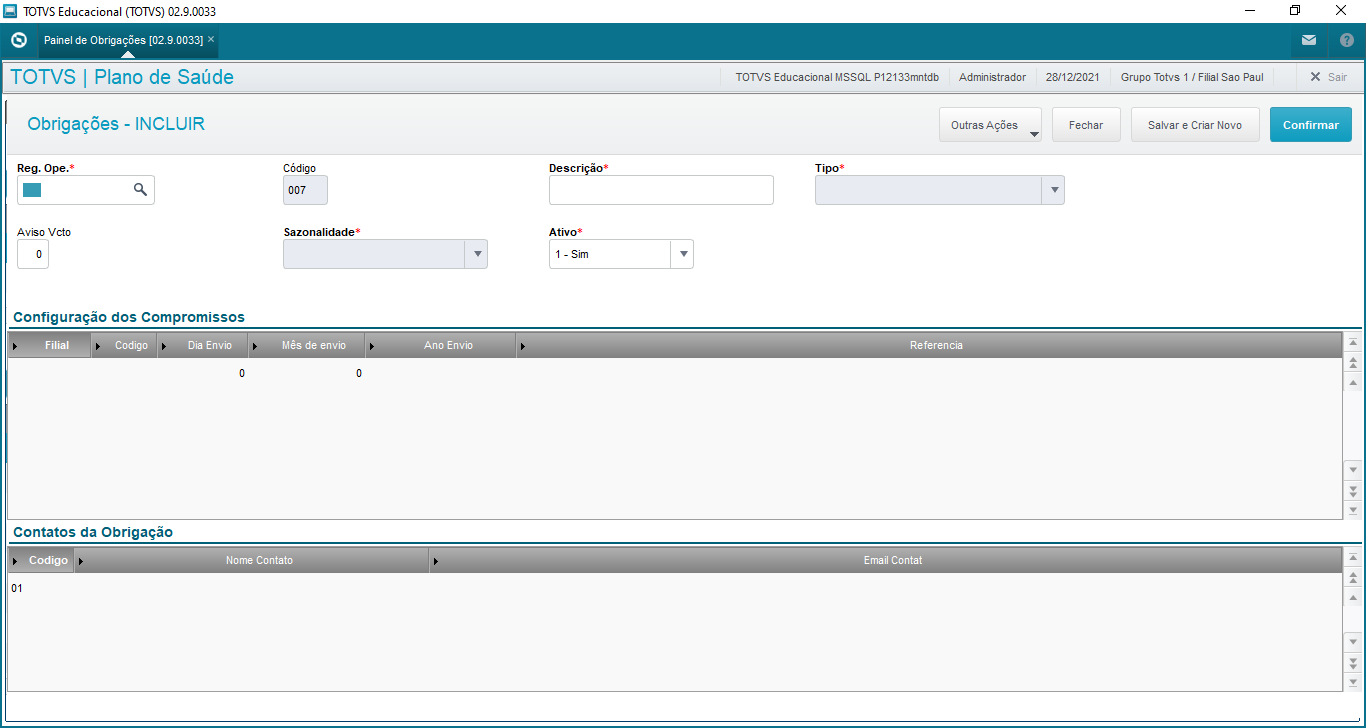
Task: Open the Tipo dropdown
Action: click(x=1052, y=190)
